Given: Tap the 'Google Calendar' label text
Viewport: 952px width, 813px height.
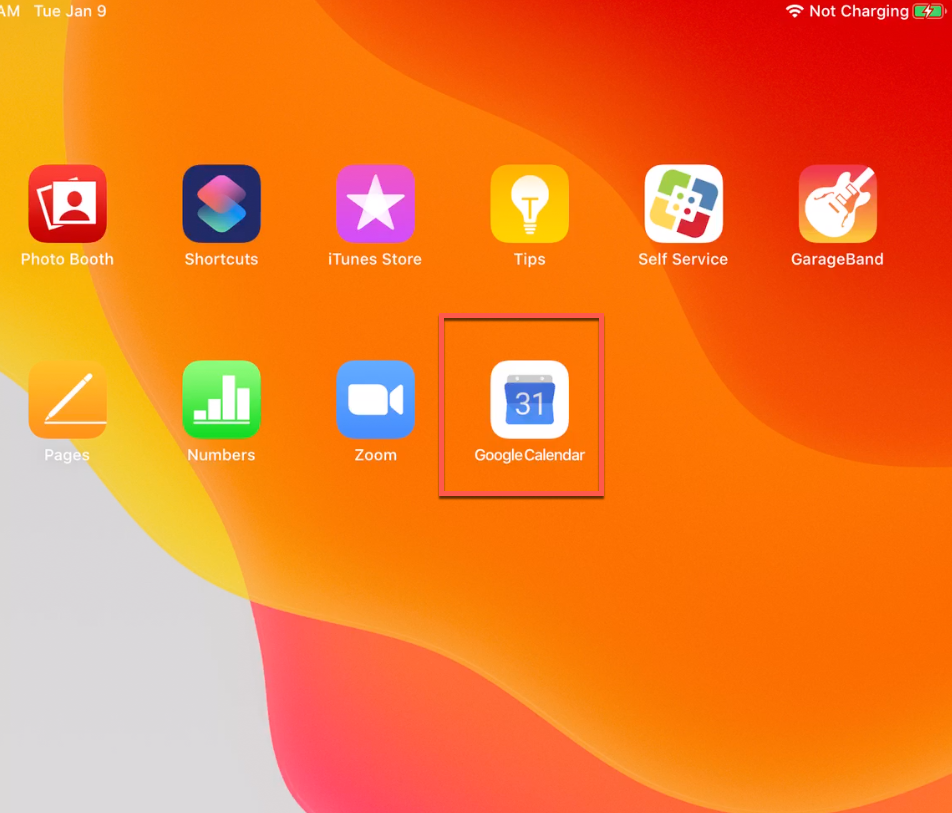Looking at the screenshot, I should [x=529, y=455].
